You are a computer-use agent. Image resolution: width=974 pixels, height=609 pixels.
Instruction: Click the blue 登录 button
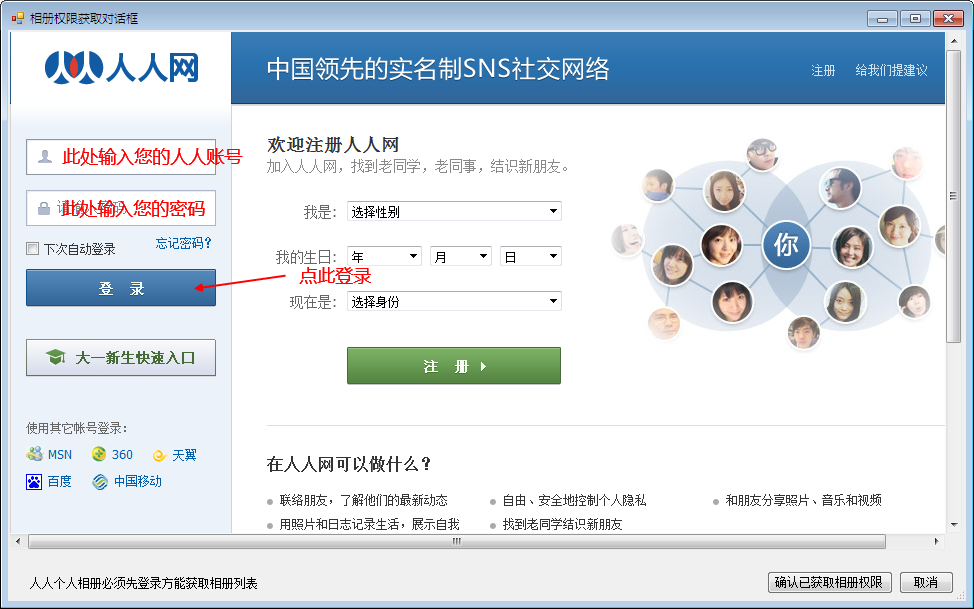[121, 288]
